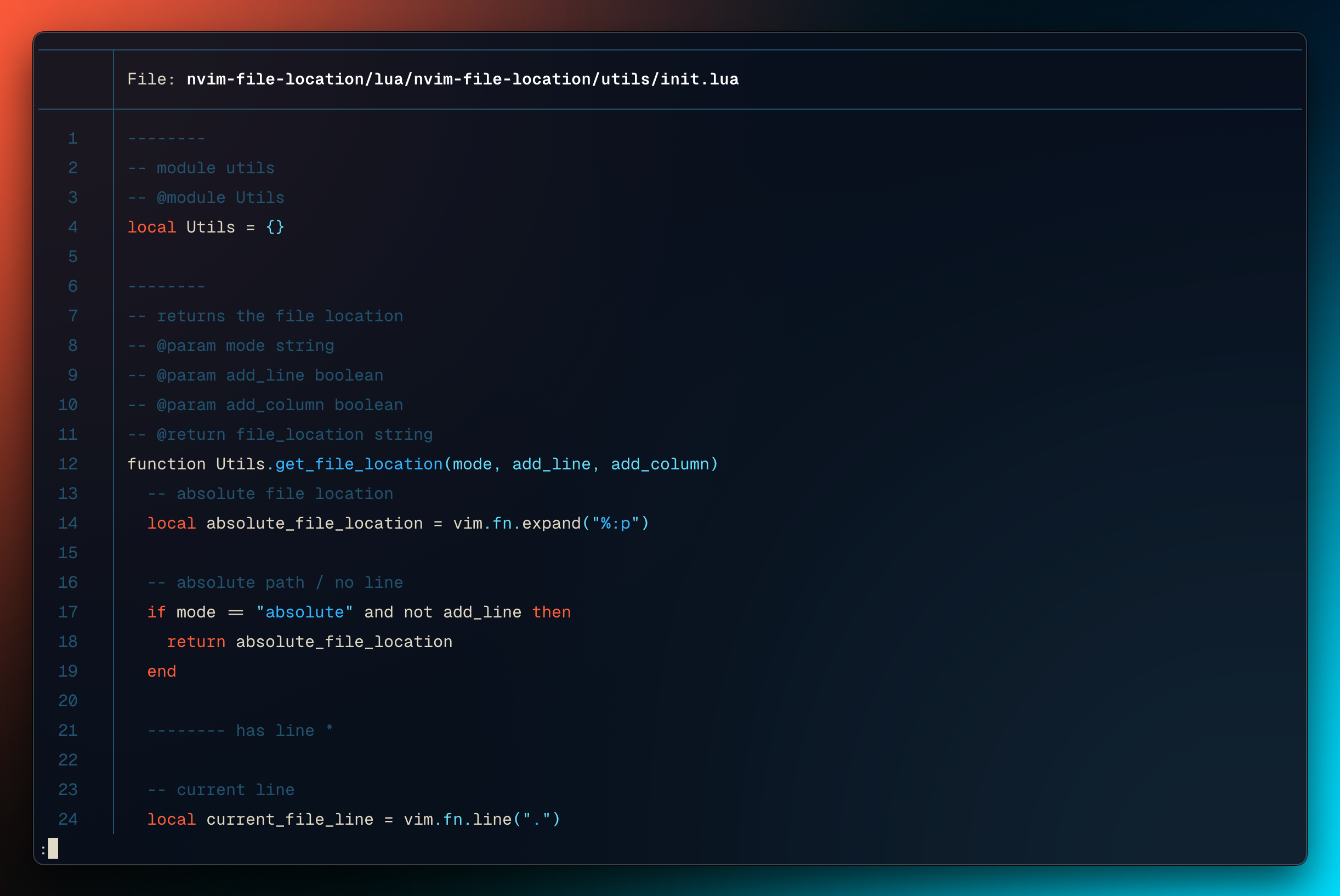Click the dashed comment line on line 6
This screenshot has width=1340, height=896.
(166, 286)
